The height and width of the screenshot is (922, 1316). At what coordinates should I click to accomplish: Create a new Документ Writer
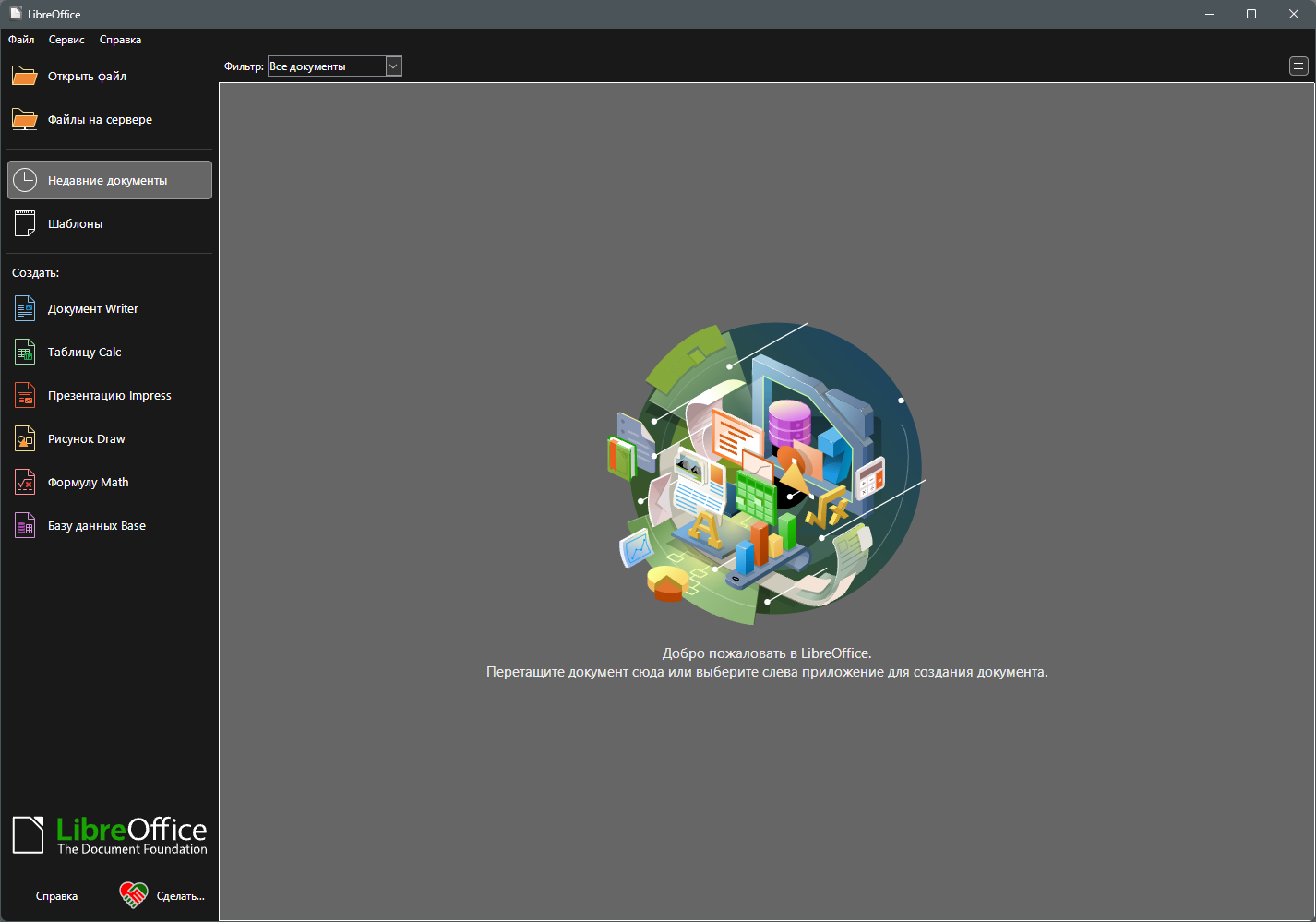click(x=109, y=308)
